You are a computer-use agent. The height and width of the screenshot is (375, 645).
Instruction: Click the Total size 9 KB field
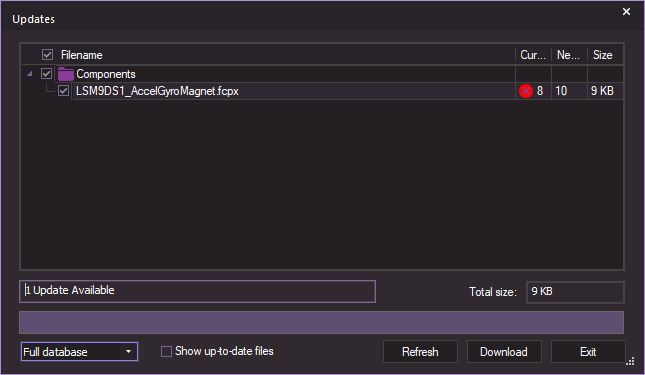point(575,292)
